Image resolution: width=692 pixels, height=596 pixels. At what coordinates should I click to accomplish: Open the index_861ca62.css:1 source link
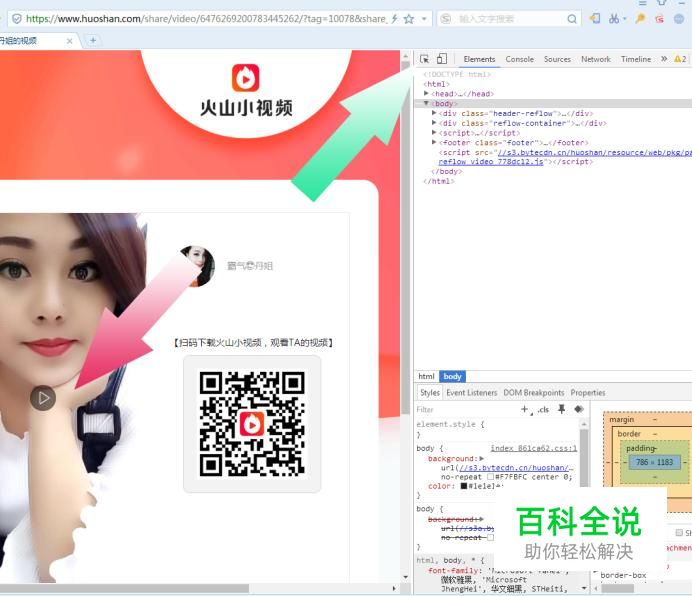coord(534,448)
